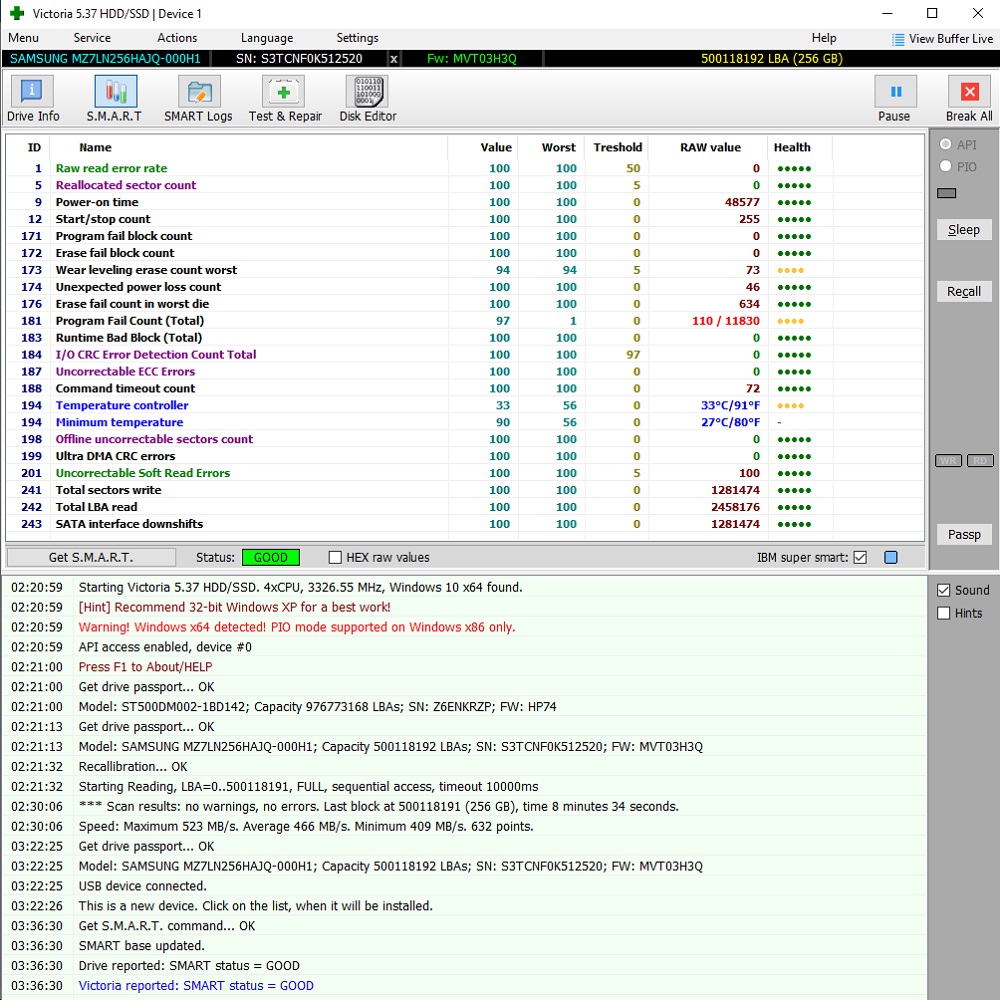
Task: Click the Passp button
Action: click(964, 534)
